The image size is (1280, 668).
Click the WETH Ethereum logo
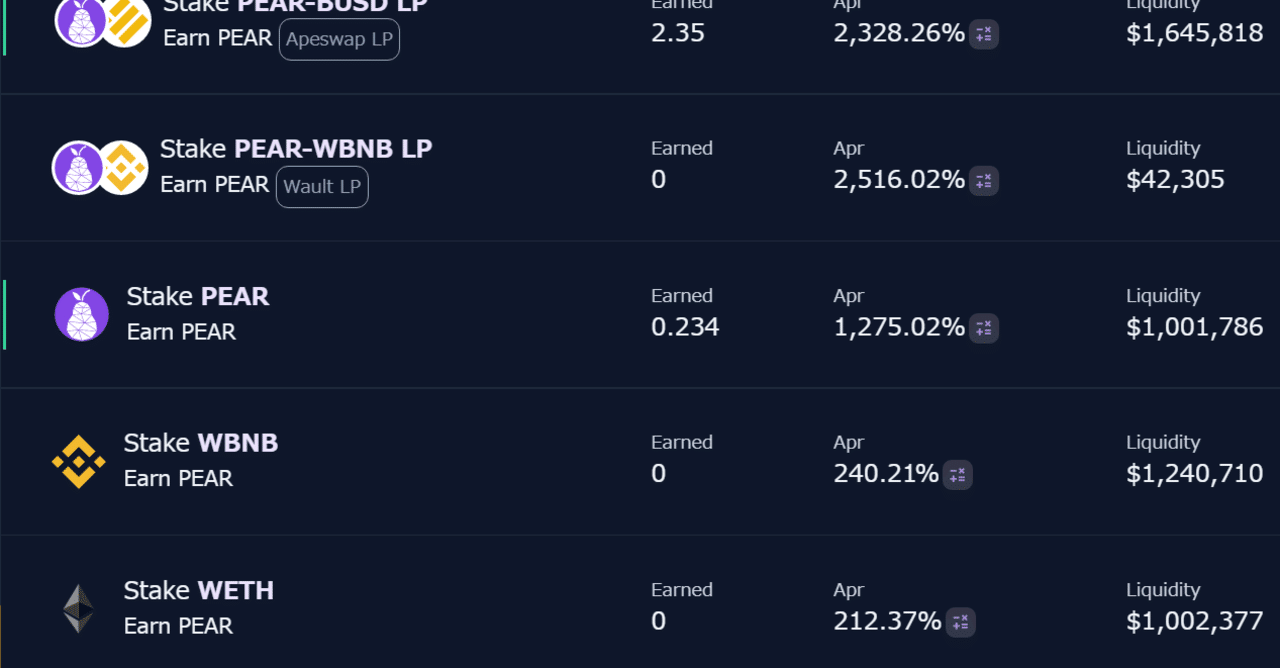(x=78, y=608)
